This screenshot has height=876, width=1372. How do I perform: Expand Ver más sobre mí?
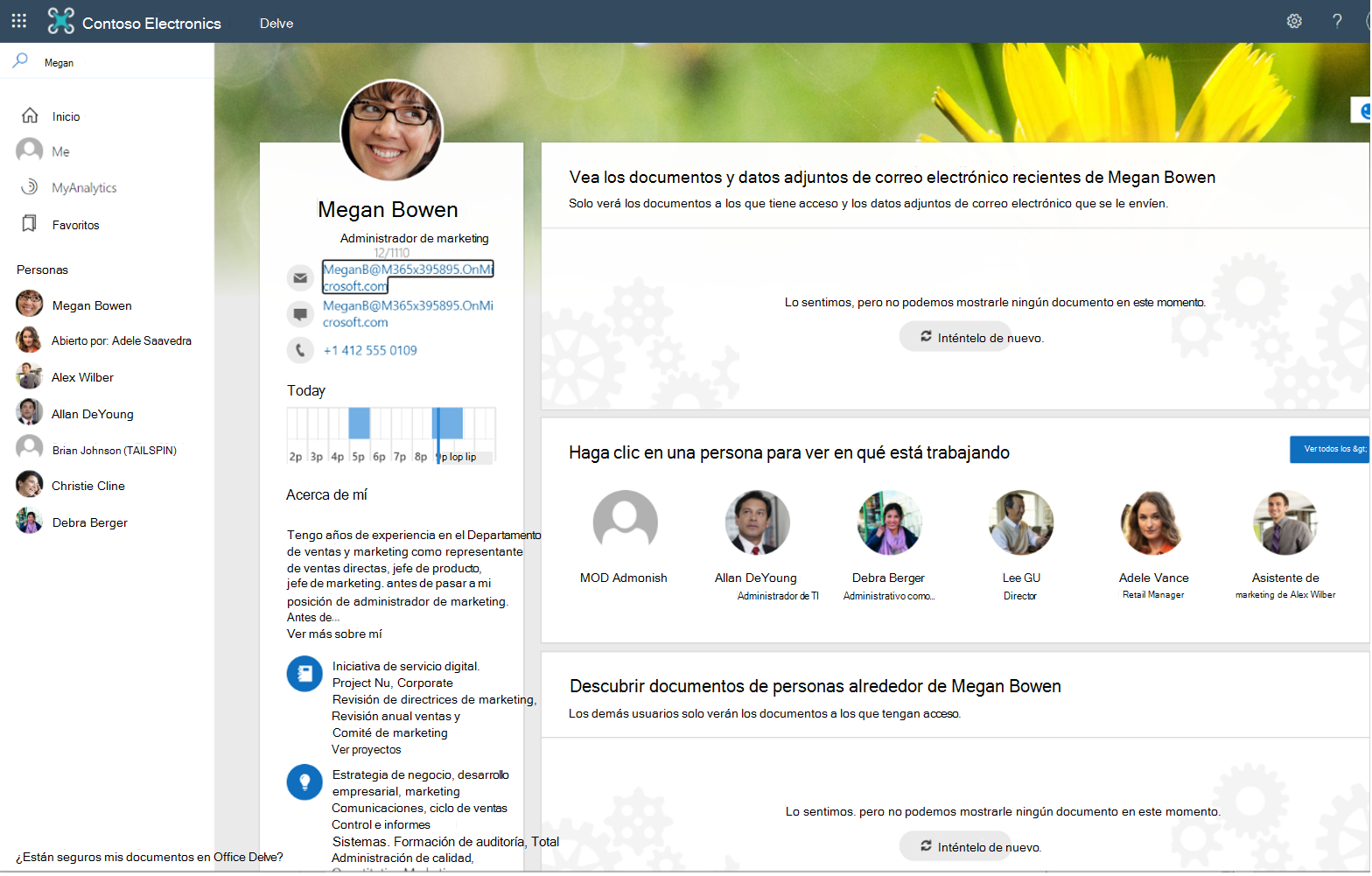pyautogui.click(x=334, y=634)
